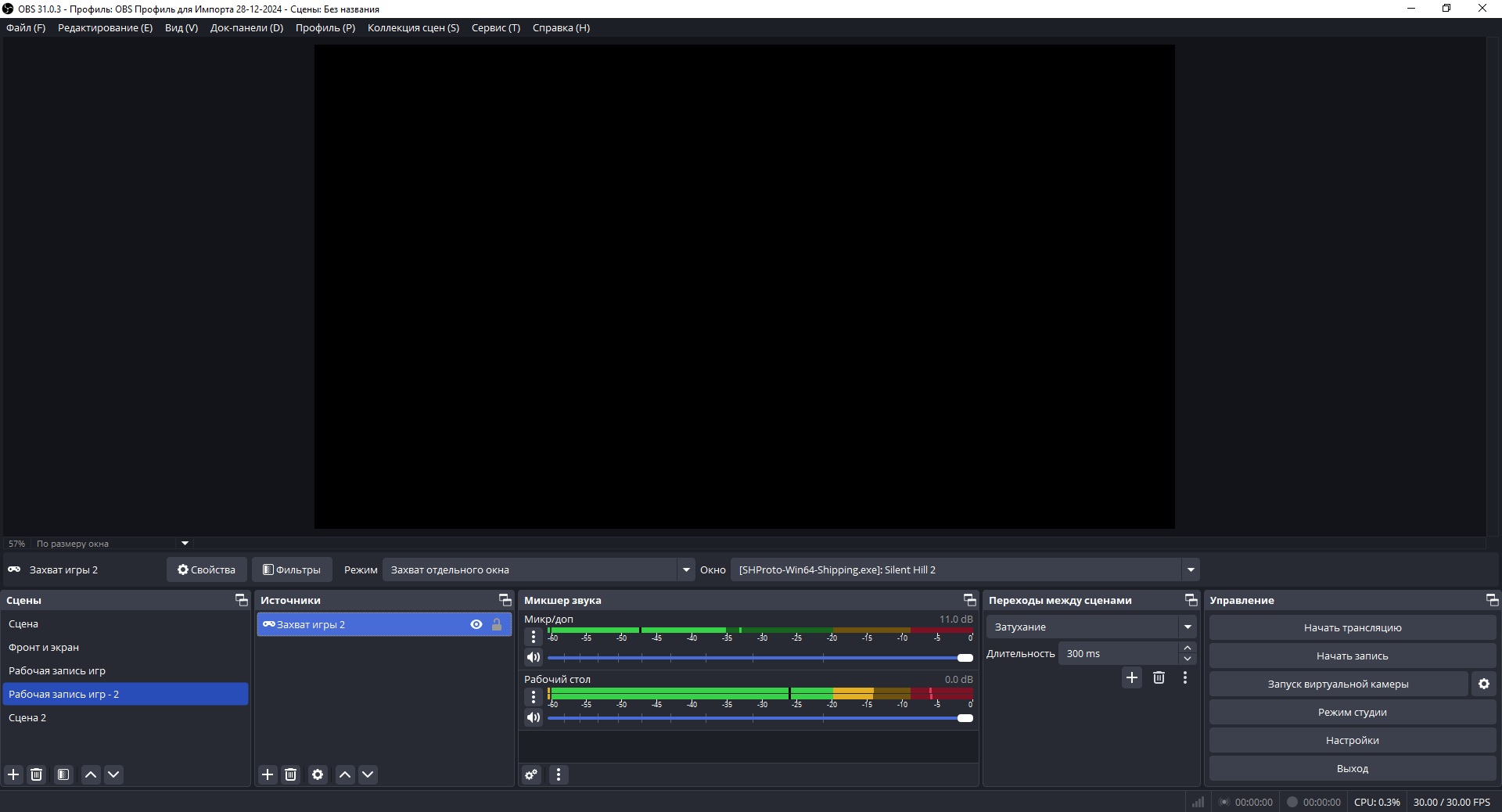The image size is (1502, 812).
Task: Select the Рабочая запись игр - 2 scene
Action: [x=125, y=694]
